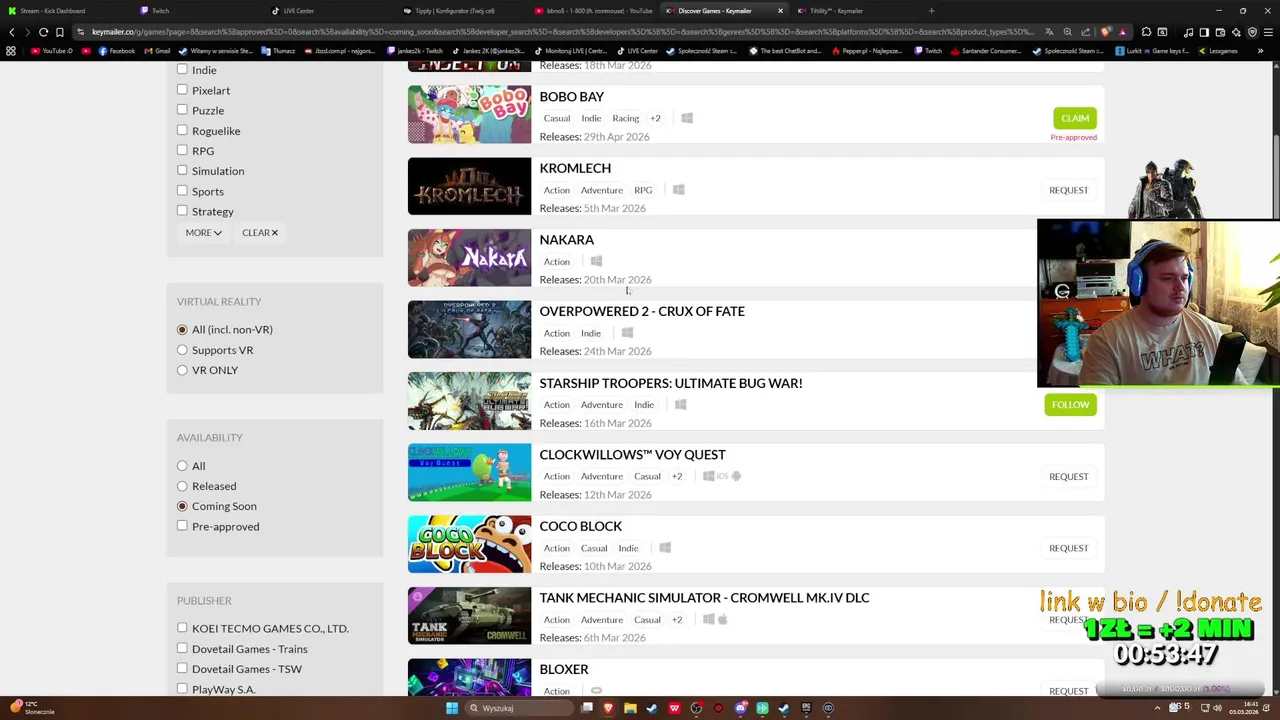The image size is (1280, 720).
Task: Click Brave Shields icon in address bar
Action: click(x=1106, y=32)
